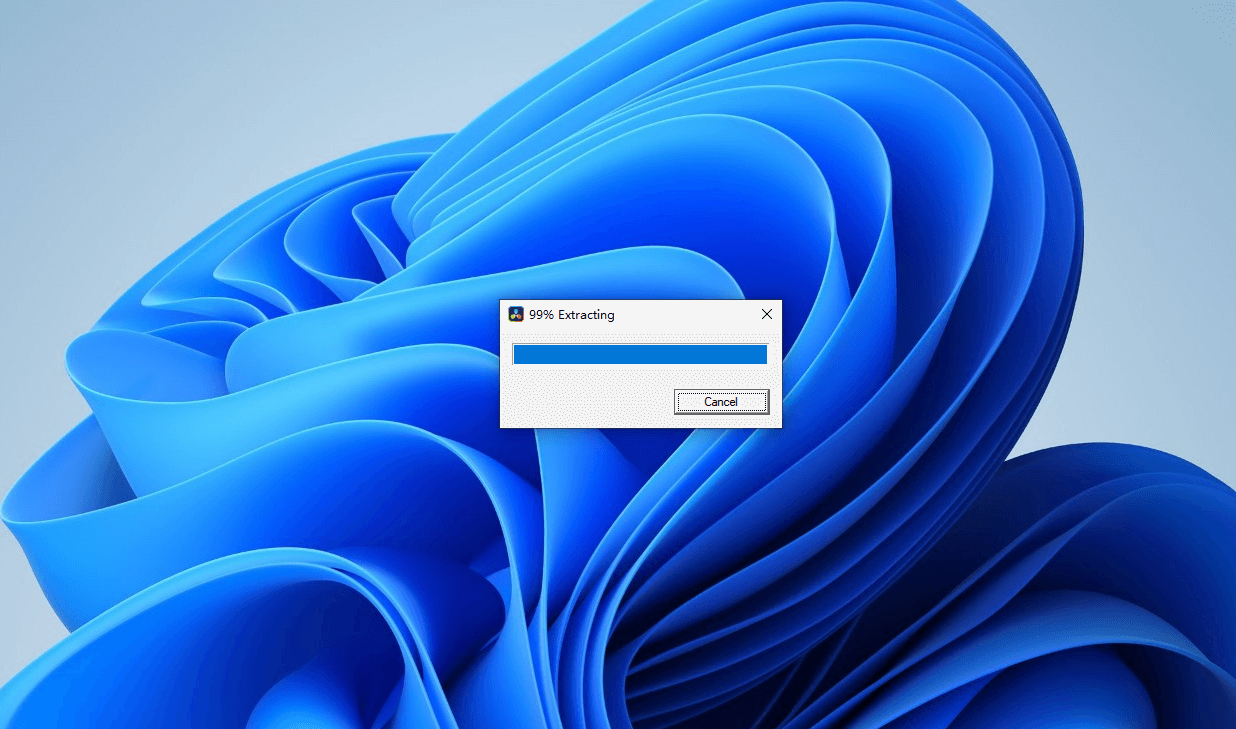Image resolution: width=1236 pixels, height=729 pixels.
Task: Close the extracting dialog with the X
Action: tap(767, 314)
